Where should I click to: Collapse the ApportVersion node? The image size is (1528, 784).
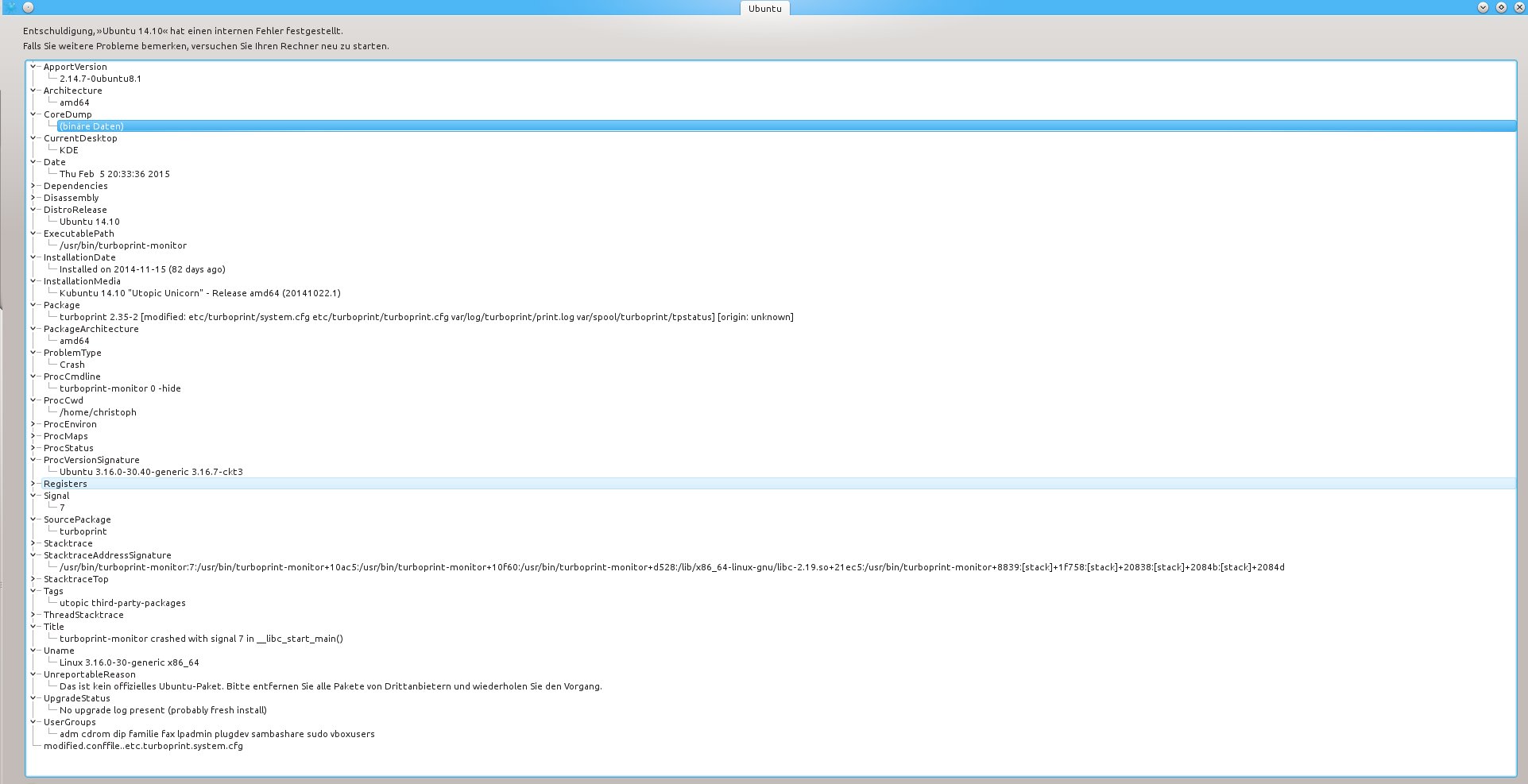pos(33,67)
